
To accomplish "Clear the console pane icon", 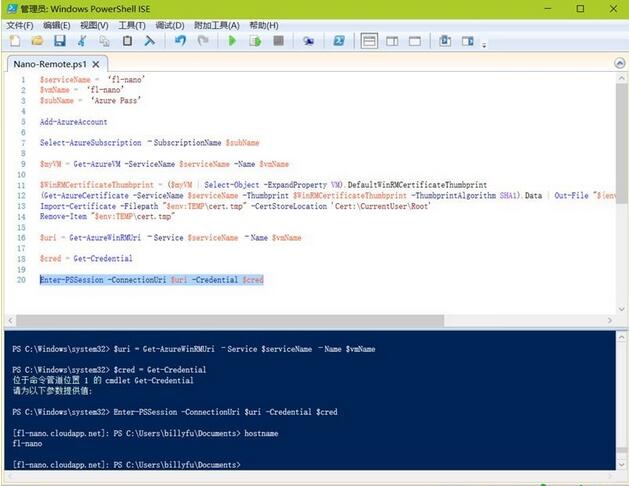I will point(150,41).
